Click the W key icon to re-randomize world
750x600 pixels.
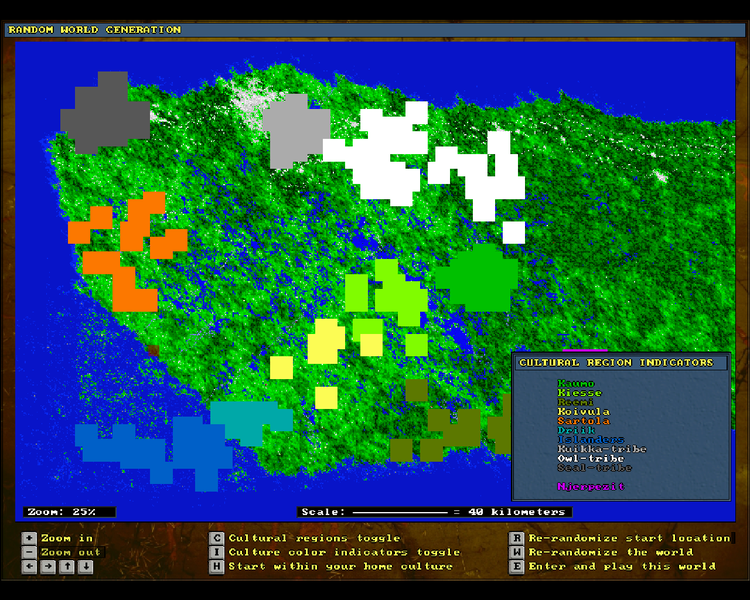[516, 552]
